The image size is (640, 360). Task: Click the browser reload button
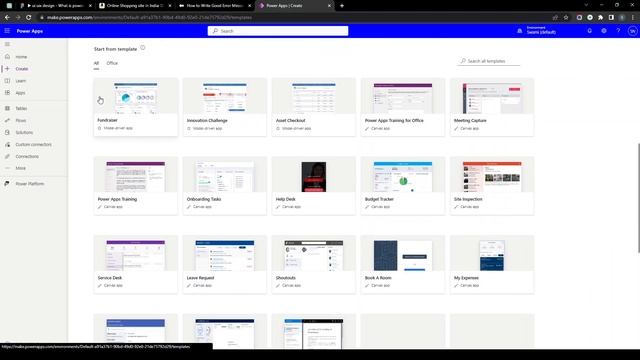coord(29,18)
